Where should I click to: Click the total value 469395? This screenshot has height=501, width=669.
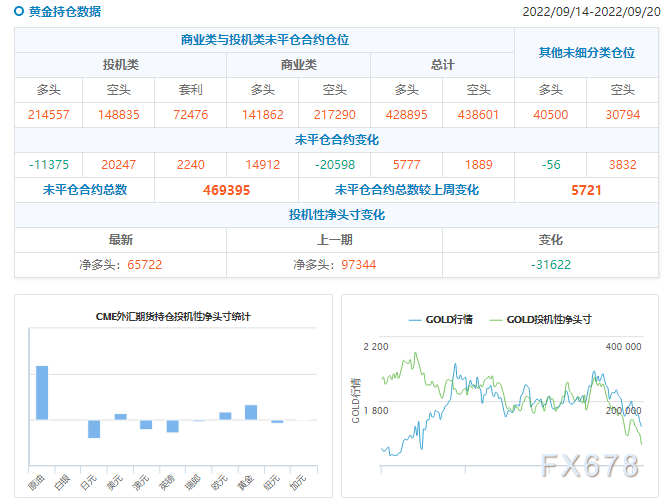[x=226, y=190]
